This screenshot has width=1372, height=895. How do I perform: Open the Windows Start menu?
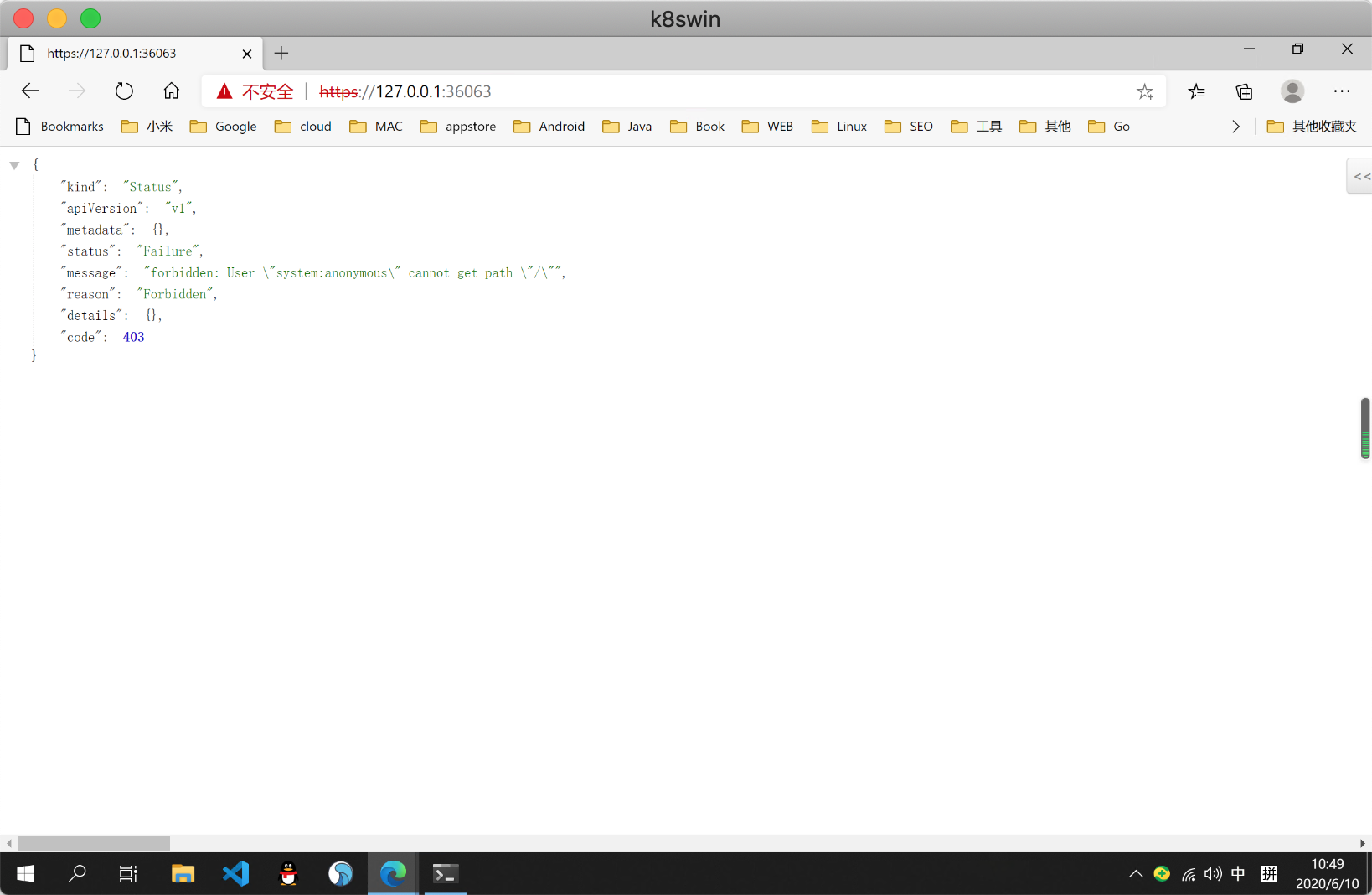(x=26, y=874)
